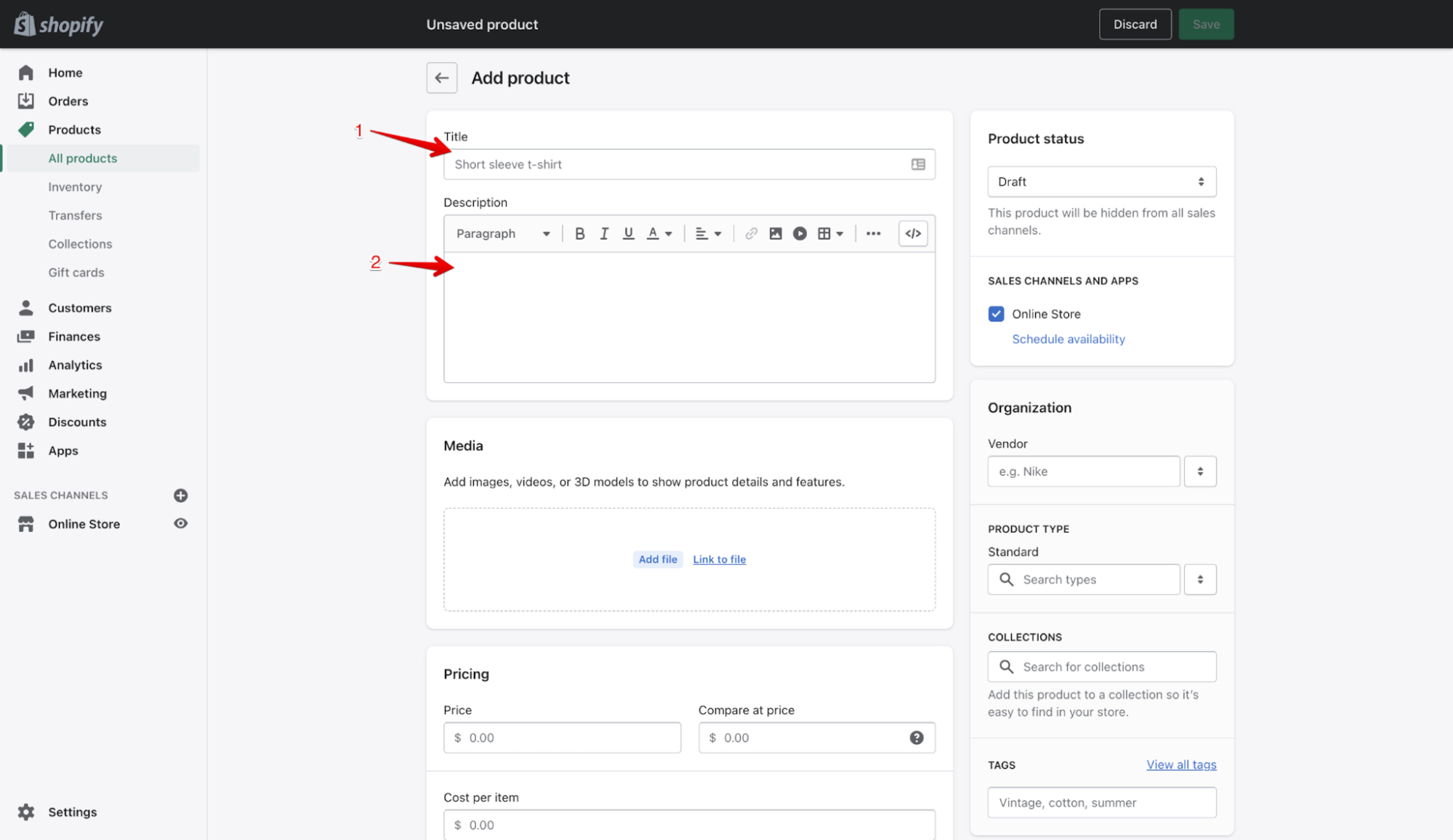Click the Discard button
This screenshot has width=1453, height=840.
pyautogui.click(x=1134, y=24)
